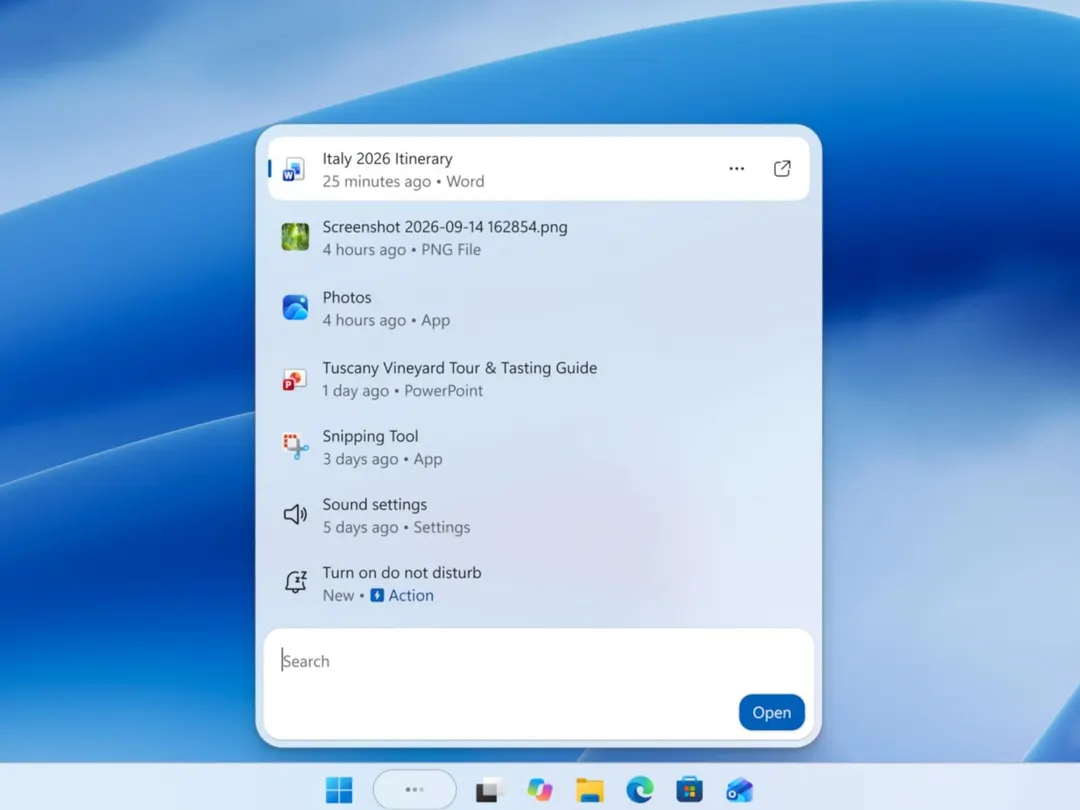Launch Copilot from the taskbar
1080x810 pixels.
(x=540, y=789)
